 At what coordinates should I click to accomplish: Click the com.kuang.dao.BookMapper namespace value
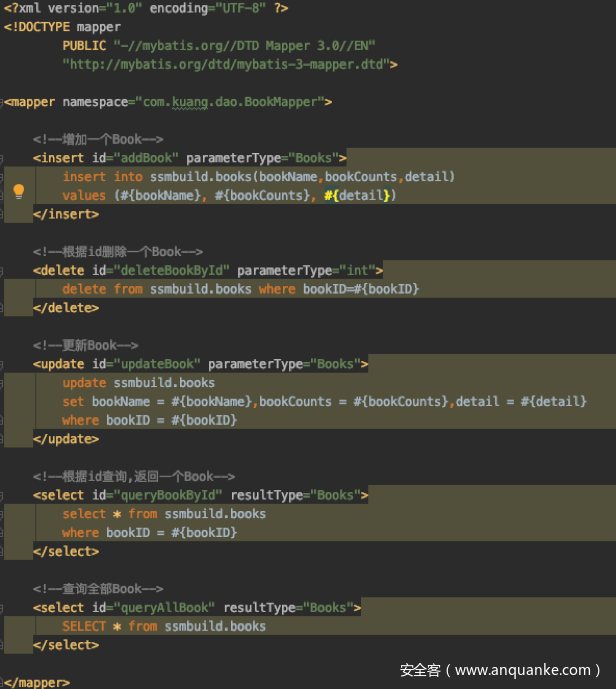click(x=251, y=102)
